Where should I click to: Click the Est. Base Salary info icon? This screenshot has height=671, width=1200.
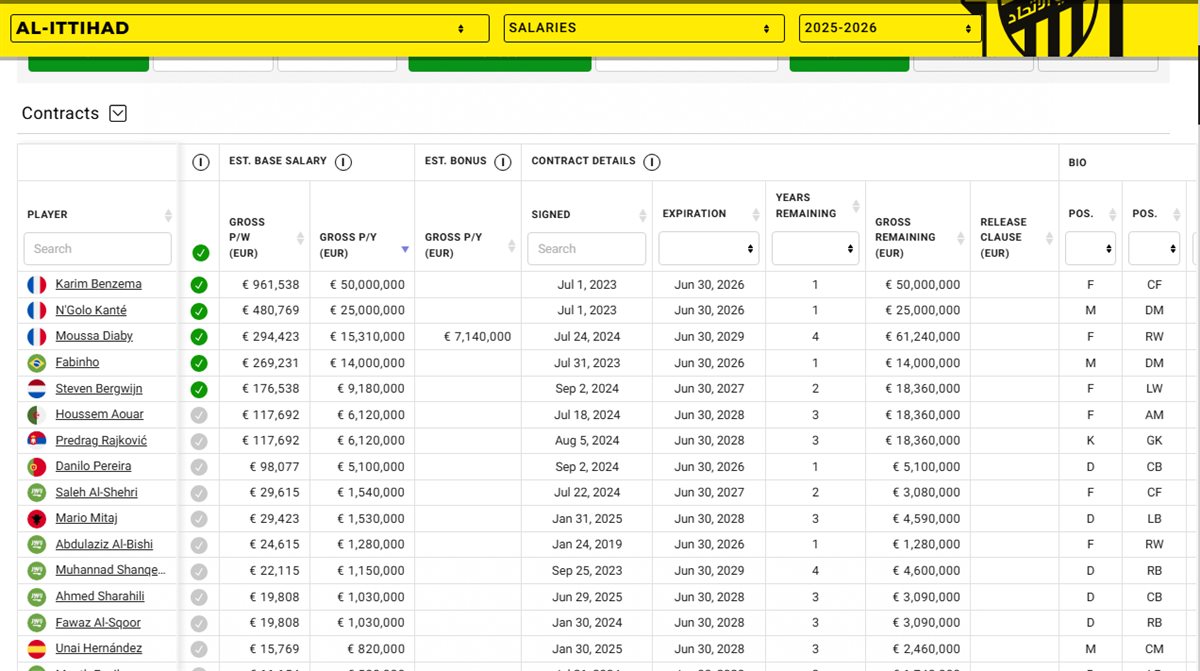tap(343, 162)
